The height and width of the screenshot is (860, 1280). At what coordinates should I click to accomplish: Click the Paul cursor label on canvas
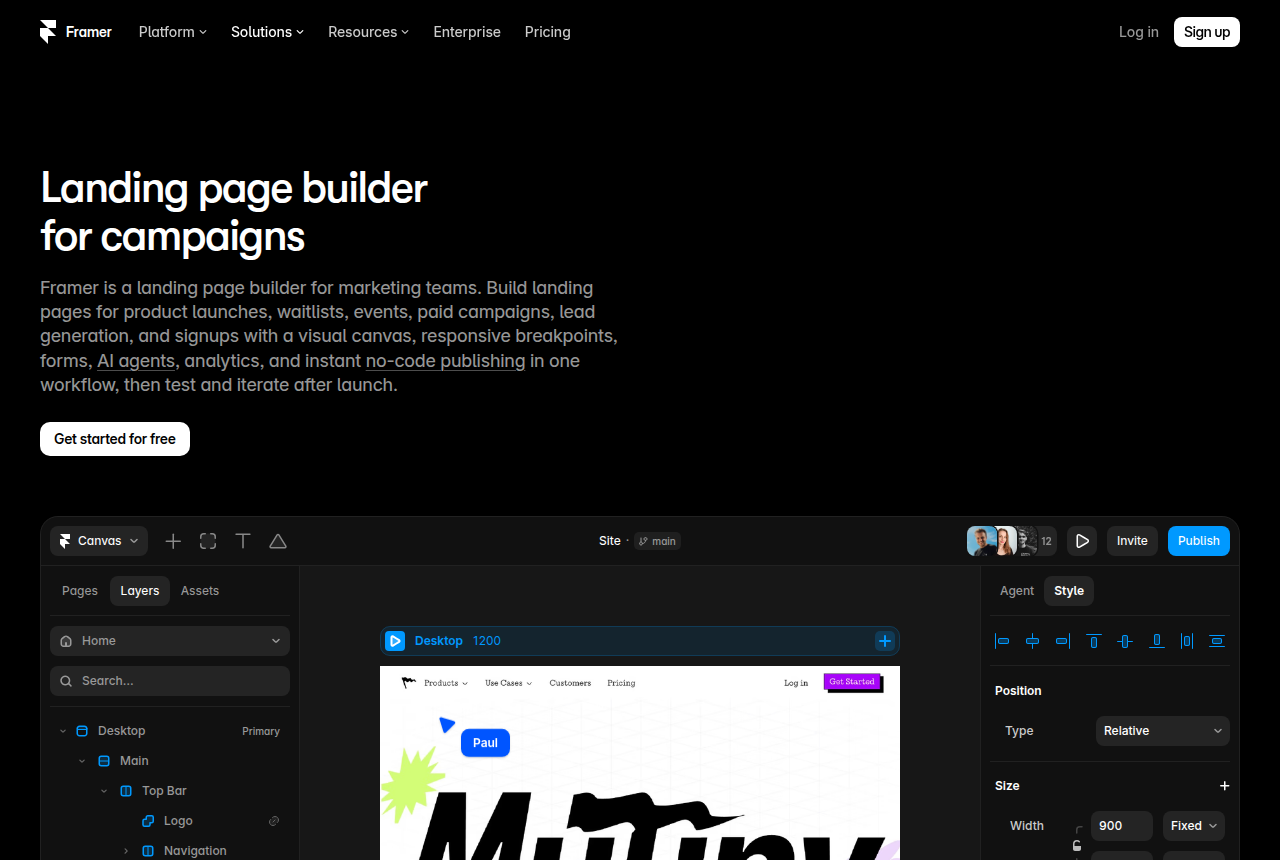(486, 743)
